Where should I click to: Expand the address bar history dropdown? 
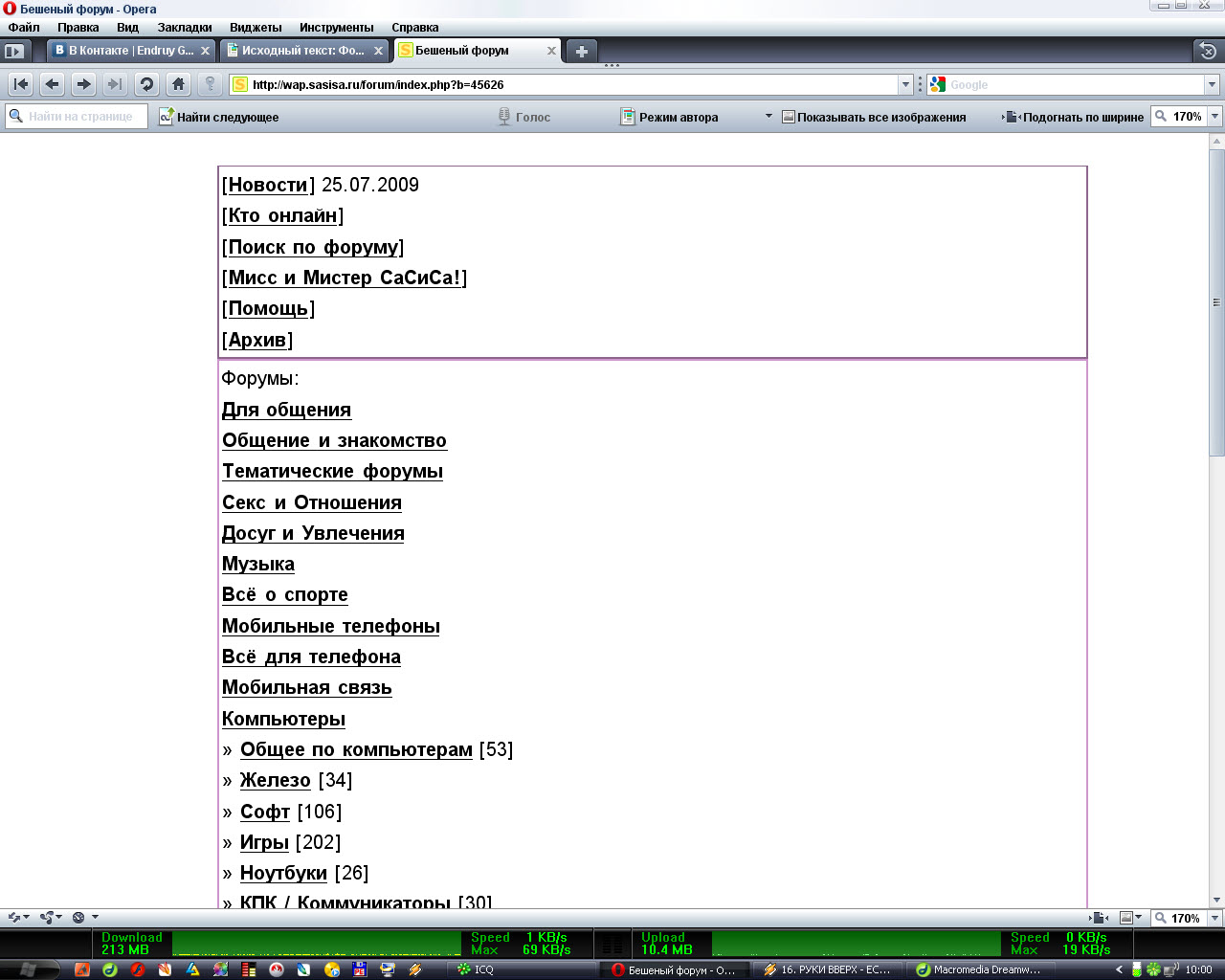pos(905,84)
